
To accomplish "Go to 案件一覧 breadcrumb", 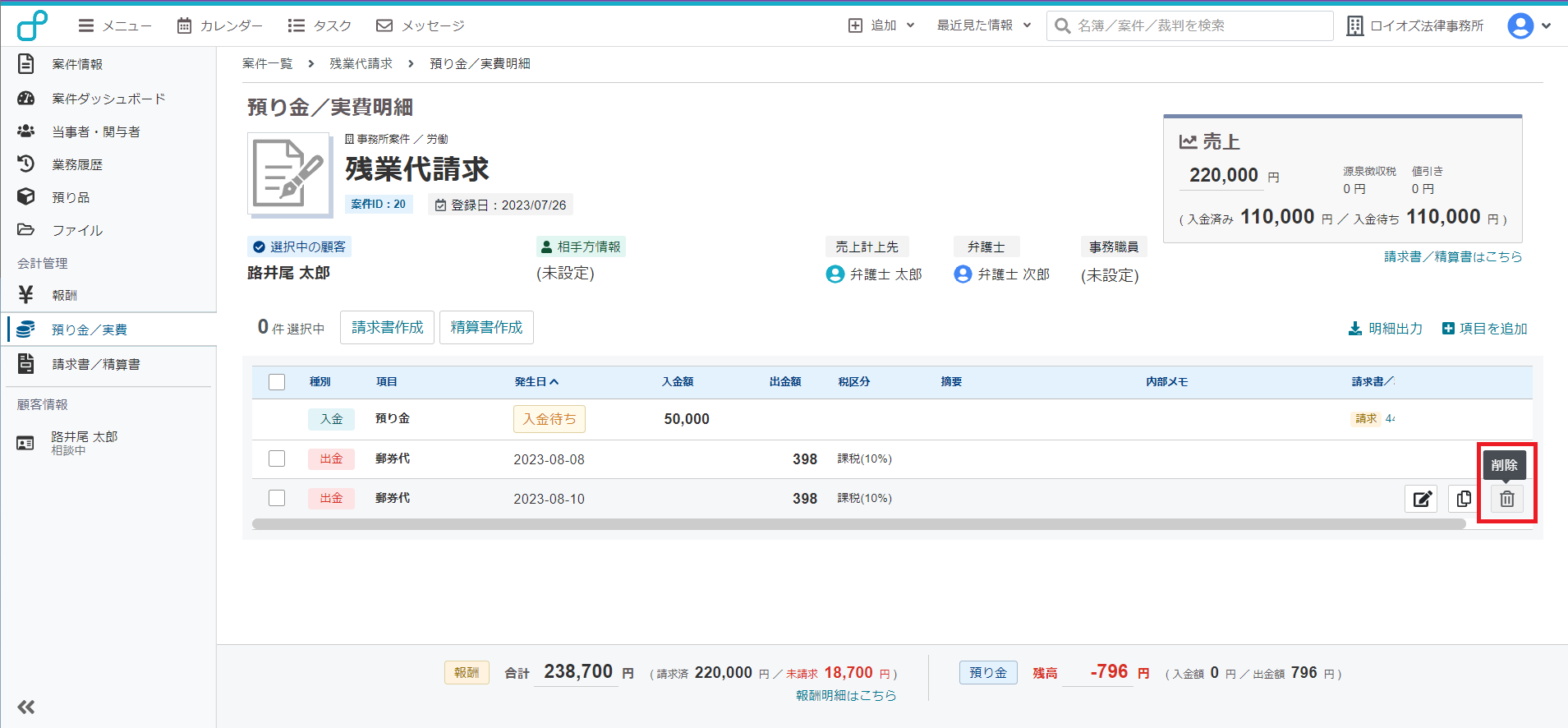I will coord(268,63).
